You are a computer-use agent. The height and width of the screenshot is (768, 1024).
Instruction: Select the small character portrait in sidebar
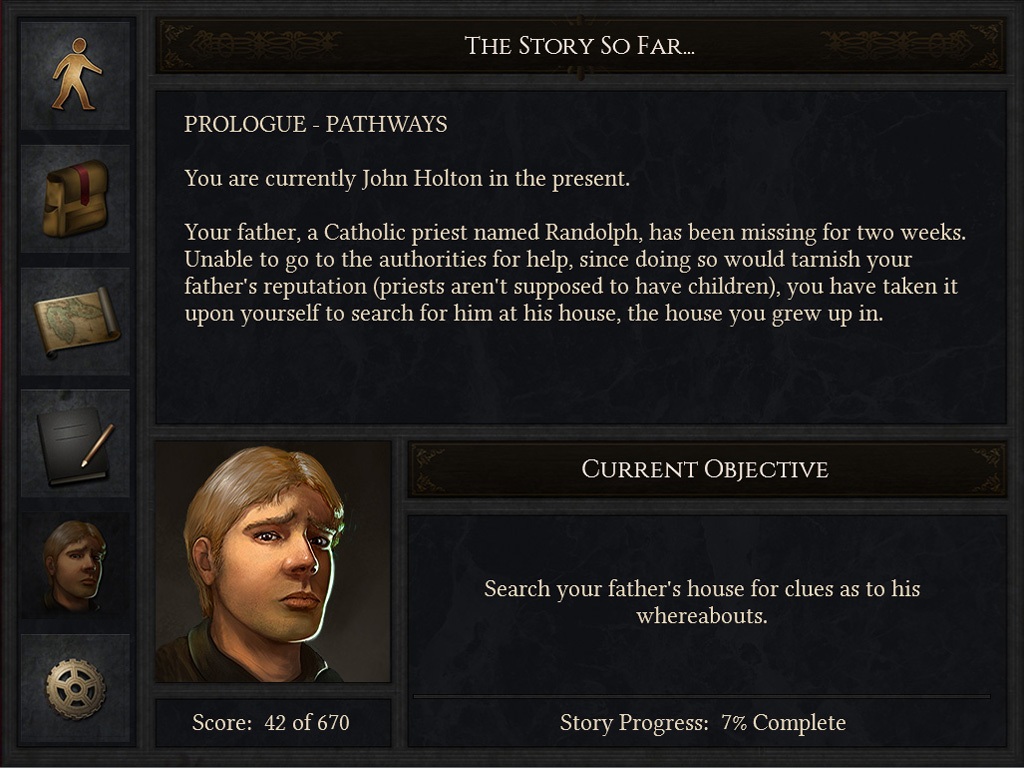pyautogui.click(x=76, y=565)
